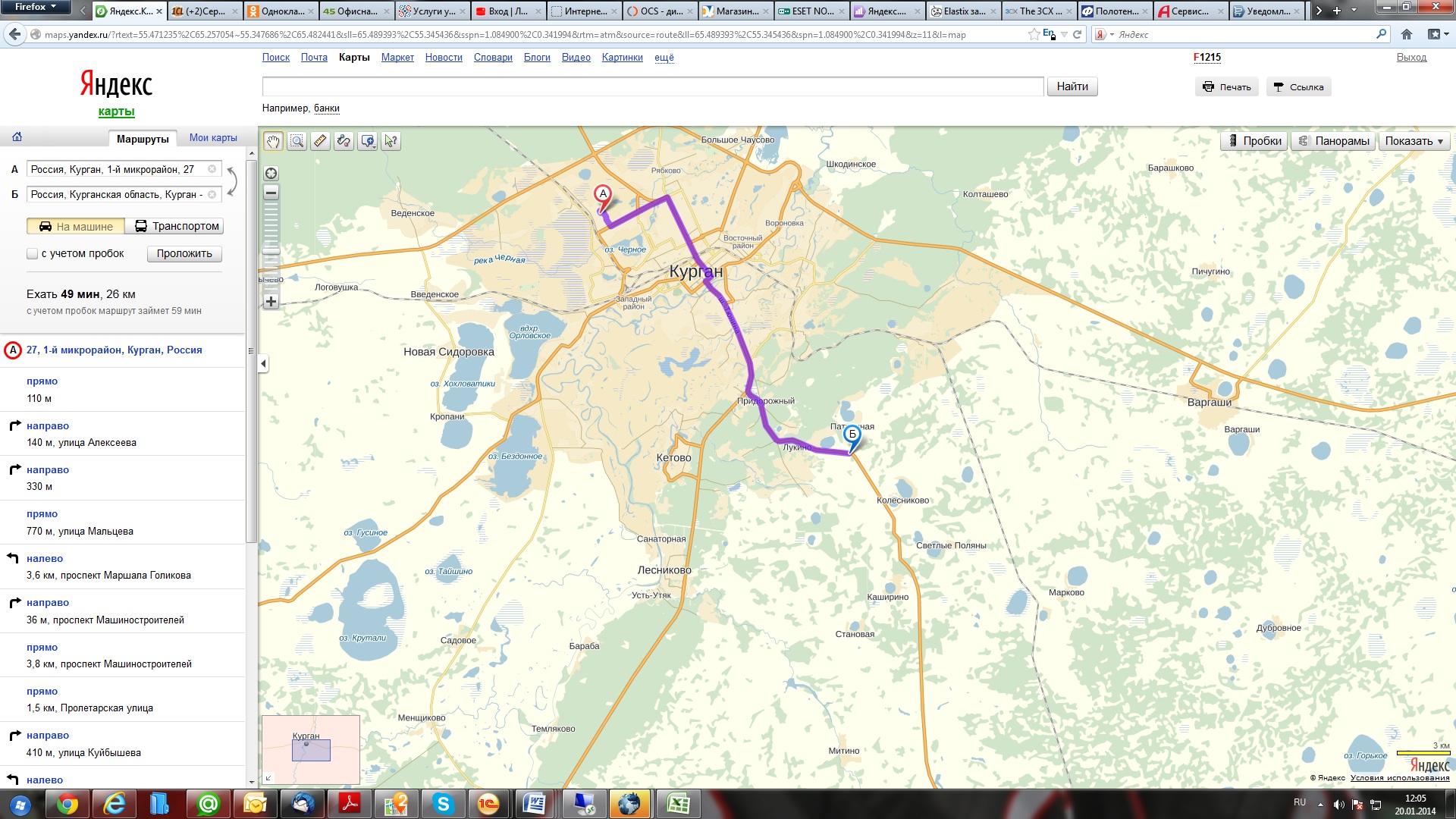The height and width of the screenshot is (819, 1456).
Task: Open Маркет in top navigation
Action: 397,58
